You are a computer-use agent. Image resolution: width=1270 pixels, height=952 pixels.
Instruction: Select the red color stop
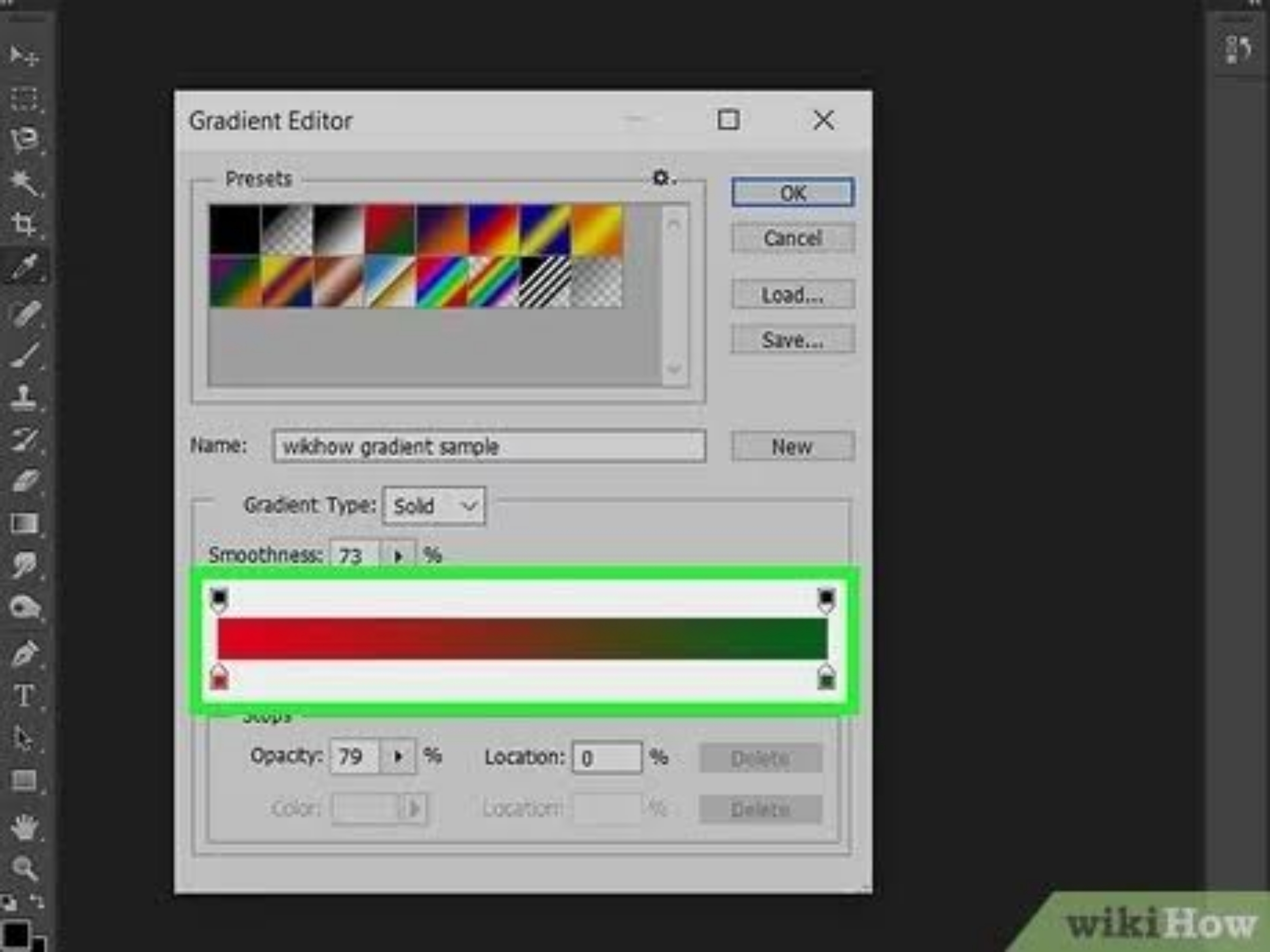coord(219,678)
